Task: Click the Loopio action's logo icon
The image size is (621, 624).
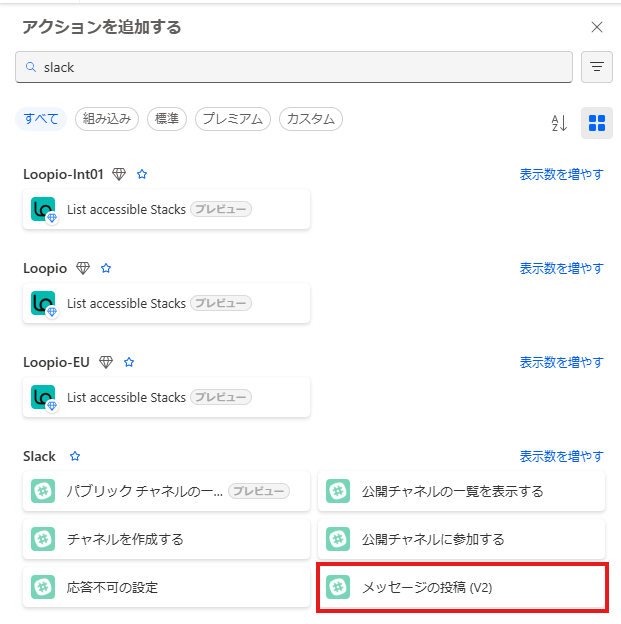Action: (43, 303)
